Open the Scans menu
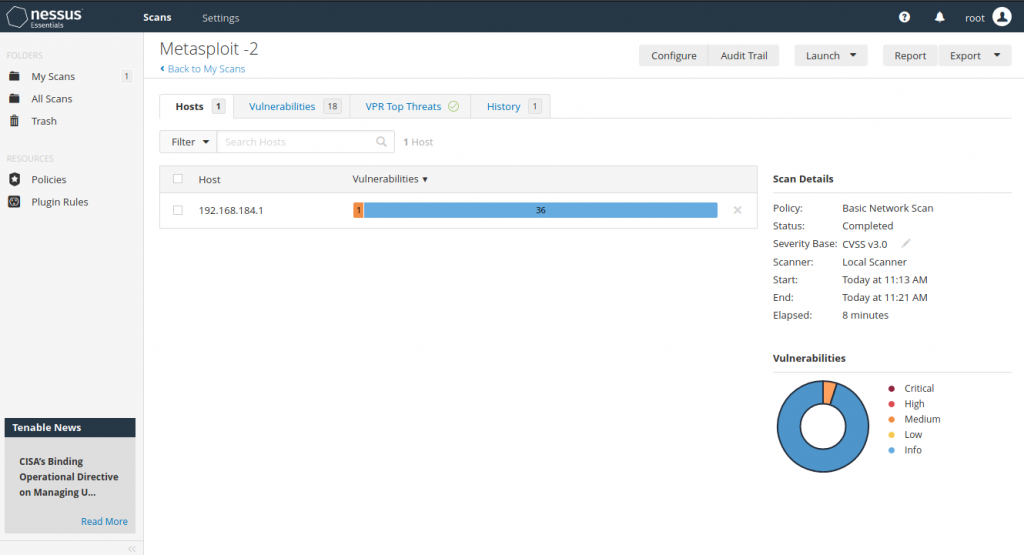Screen dimensions: 1024x555 (x=157, y=18)
